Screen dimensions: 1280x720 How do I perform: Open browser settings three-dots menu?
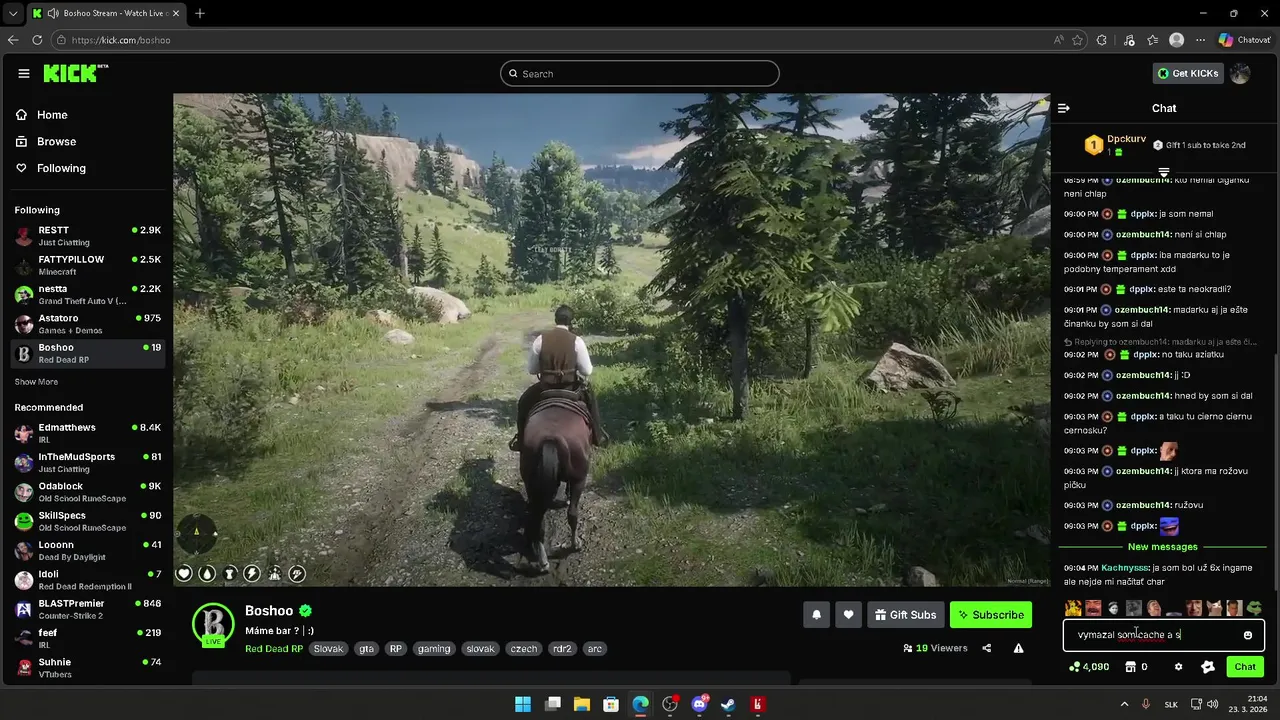point(1200,40)
